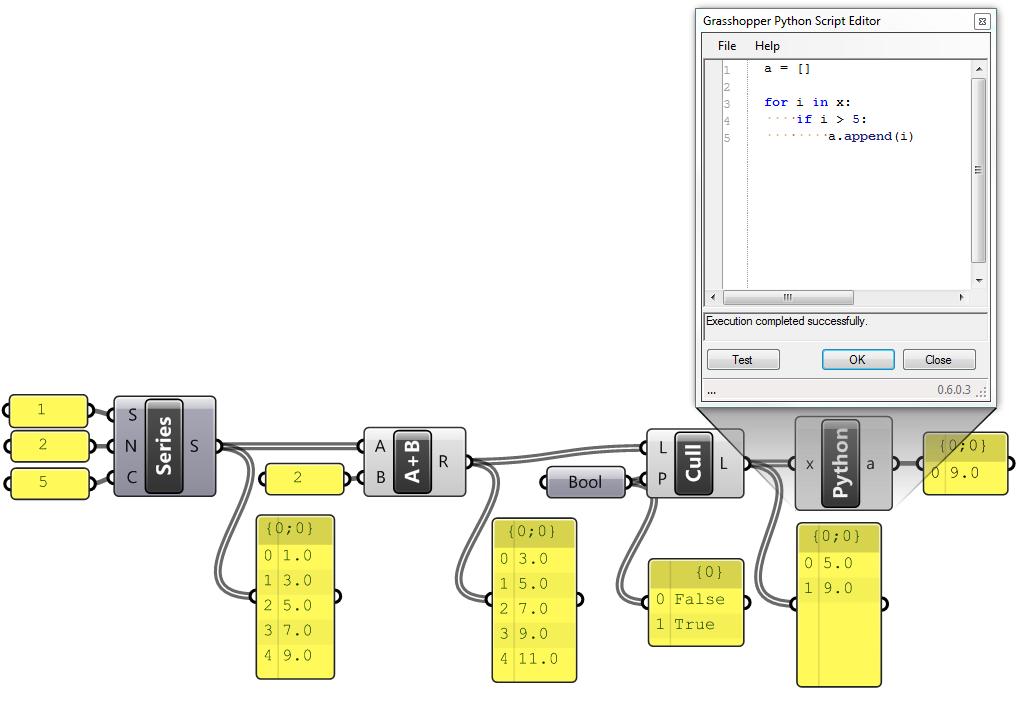1024x701 pixels.
Task: Close the Python Script Editor via title-bar X
Action: (982, 22)
